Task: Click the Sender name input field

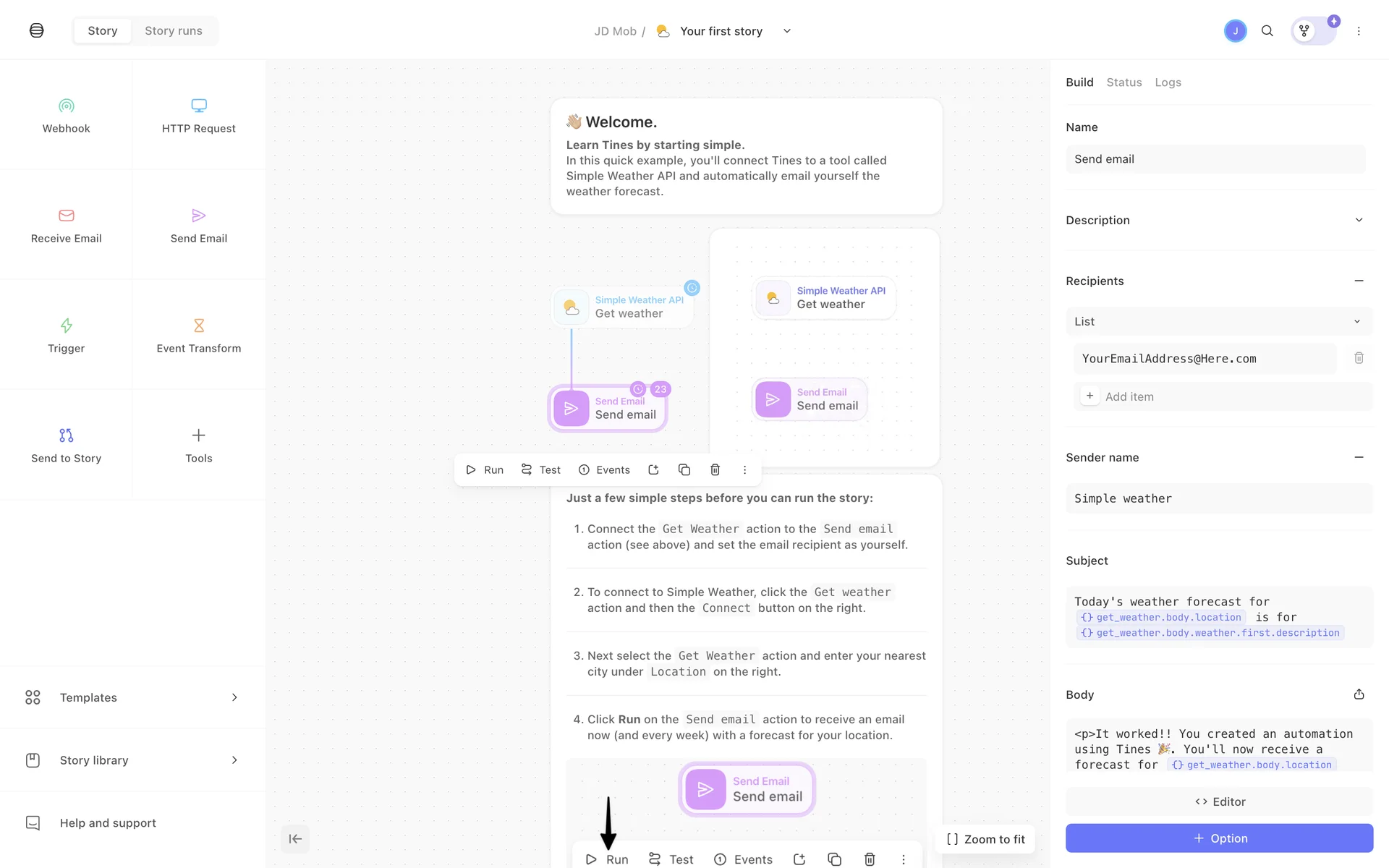Action: click(x=1218, y=498)
